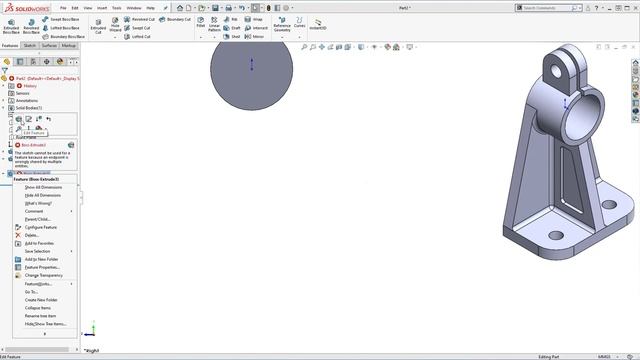
Task: Click the tree filter funnel icon
Action: point(4,70)
